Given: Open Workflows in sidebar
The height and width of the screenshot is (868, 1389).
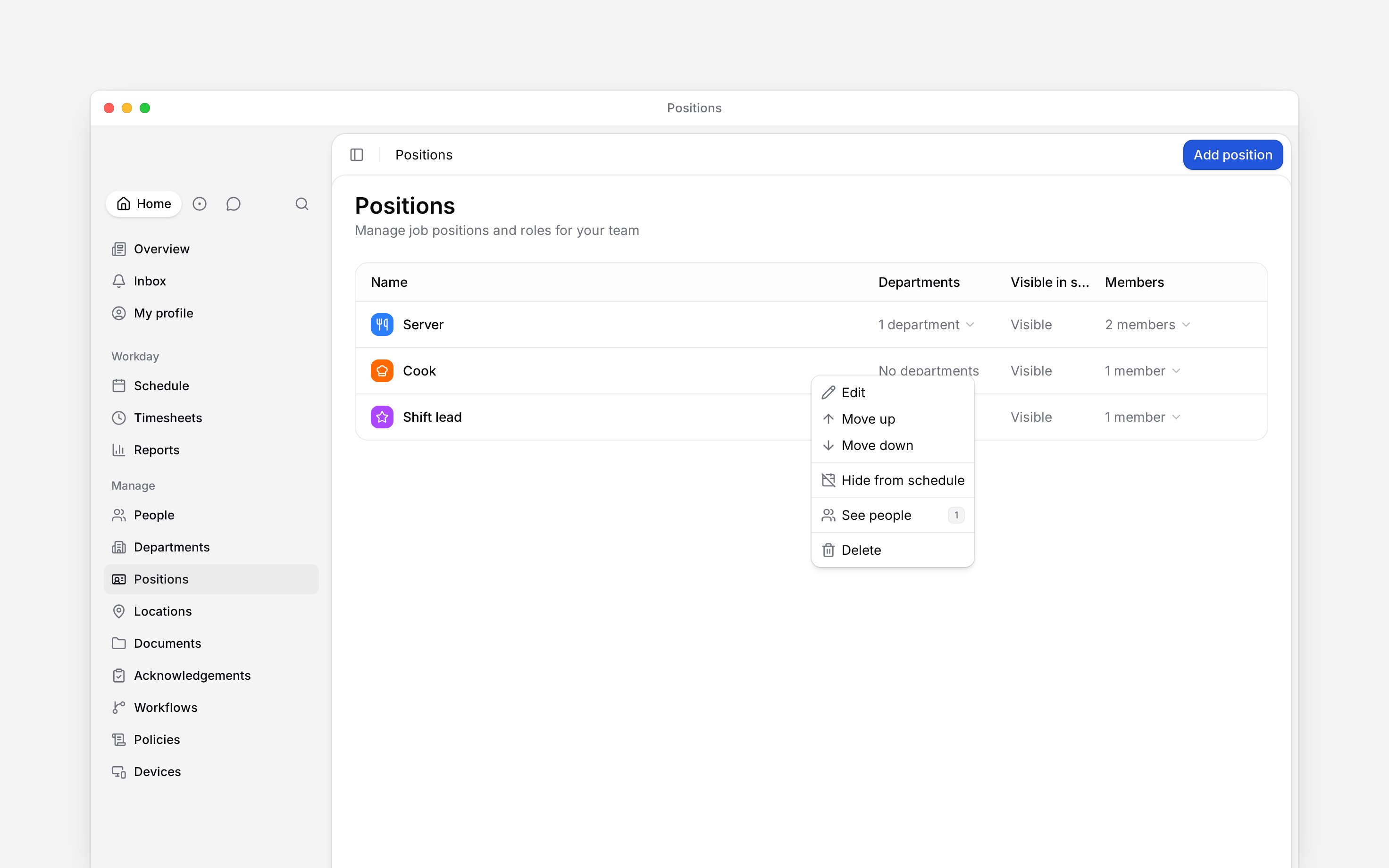Looking at the screenshot, I should coord(211,708).
